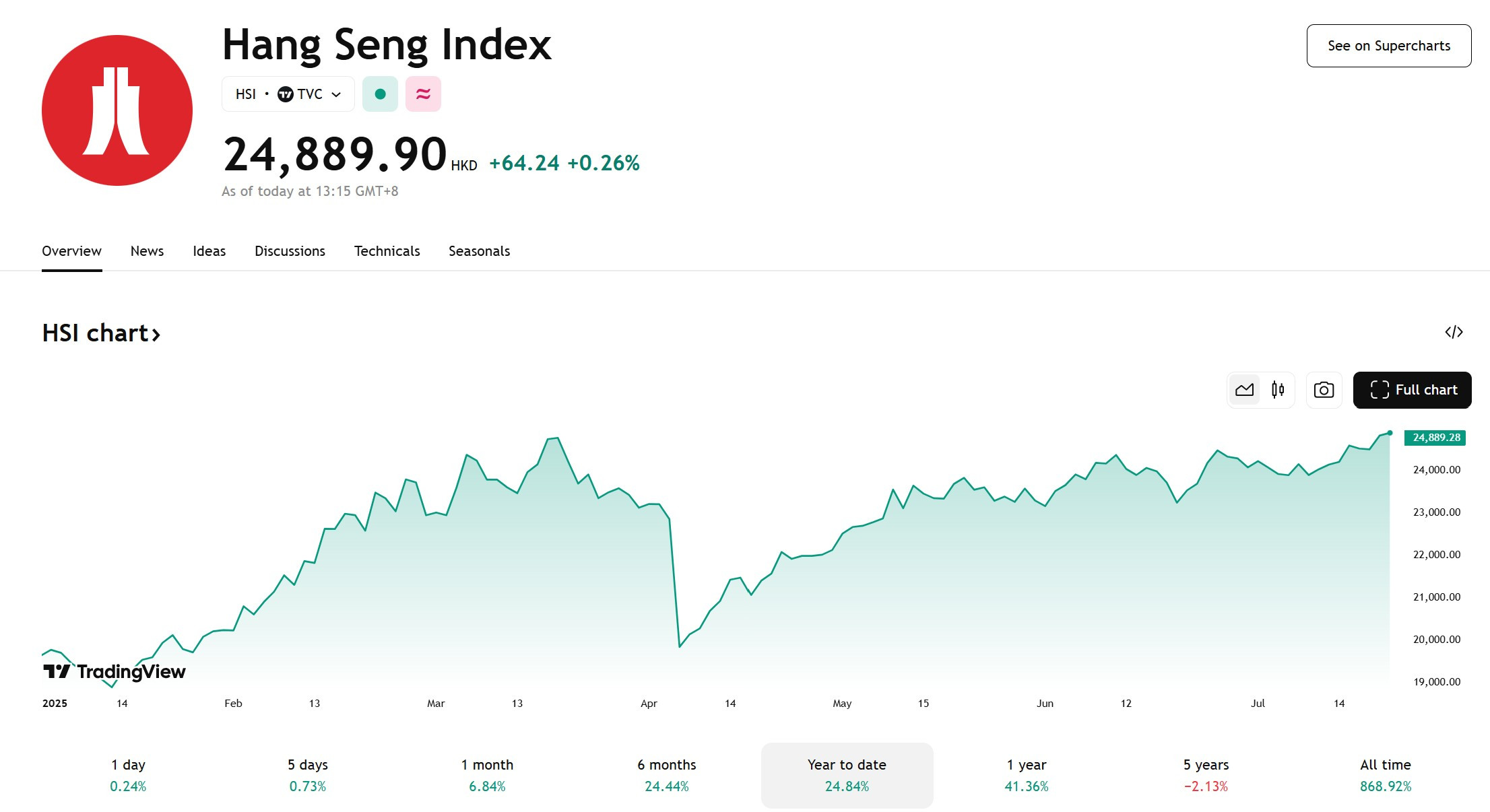Click the 24,889.28 price label on axis
1490x812 pixels.
click(x=1435, y=438)
